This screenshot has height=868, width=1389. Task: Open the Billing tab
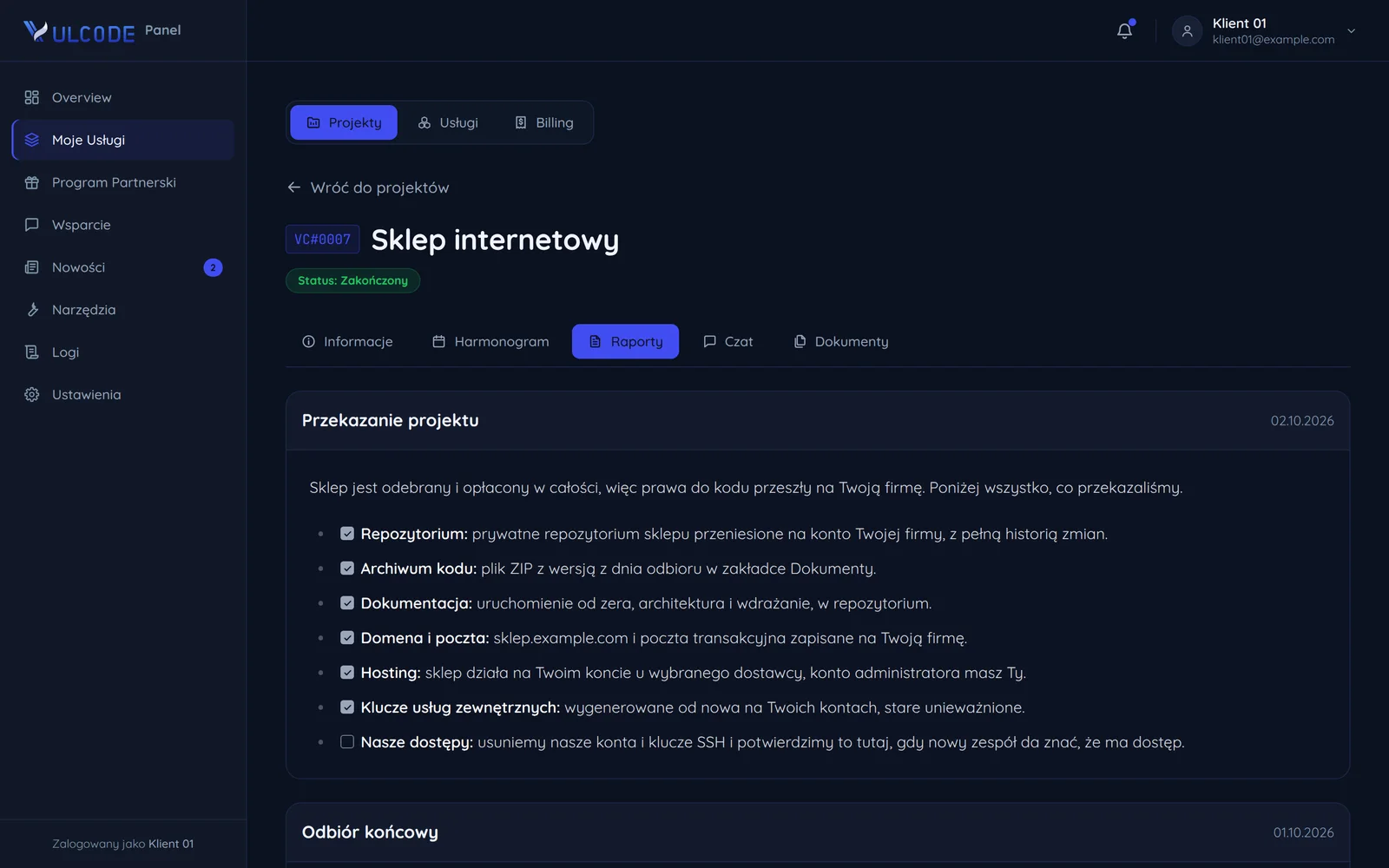(544, 122)
